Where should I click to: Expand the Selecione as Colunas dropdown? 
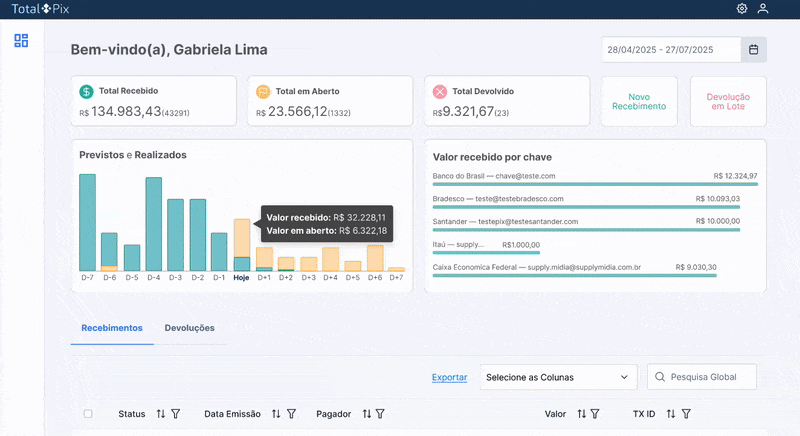556,377
